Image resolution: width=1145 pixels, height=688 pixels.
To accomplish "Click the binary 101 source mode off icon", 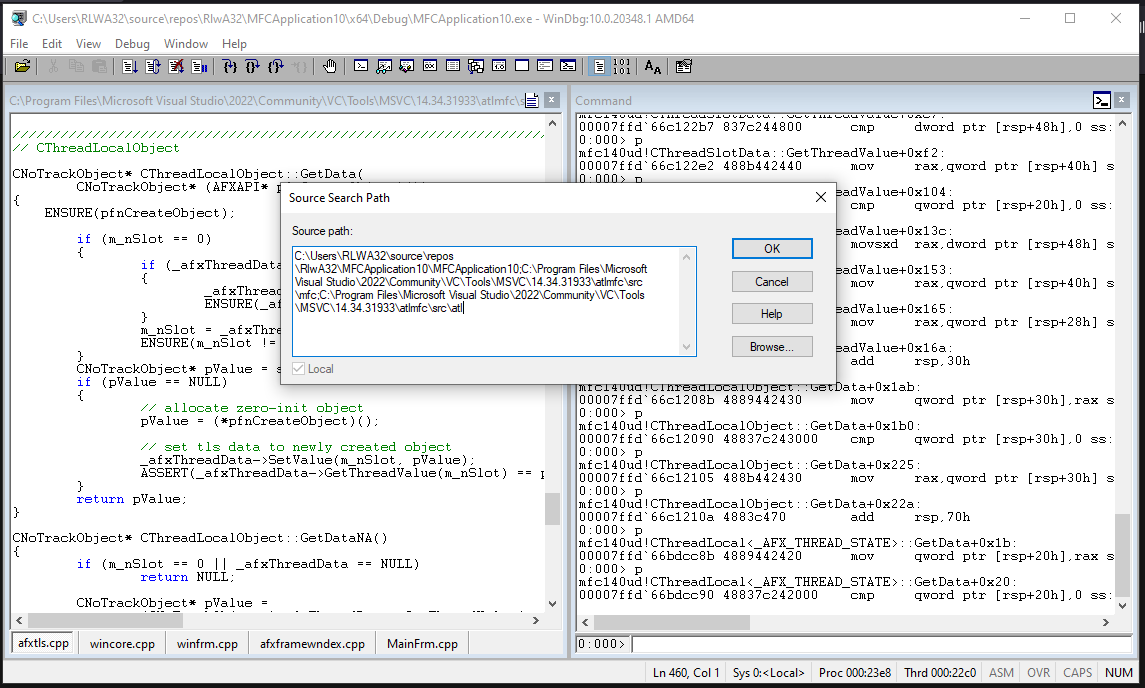I will (x=621, y=67).
